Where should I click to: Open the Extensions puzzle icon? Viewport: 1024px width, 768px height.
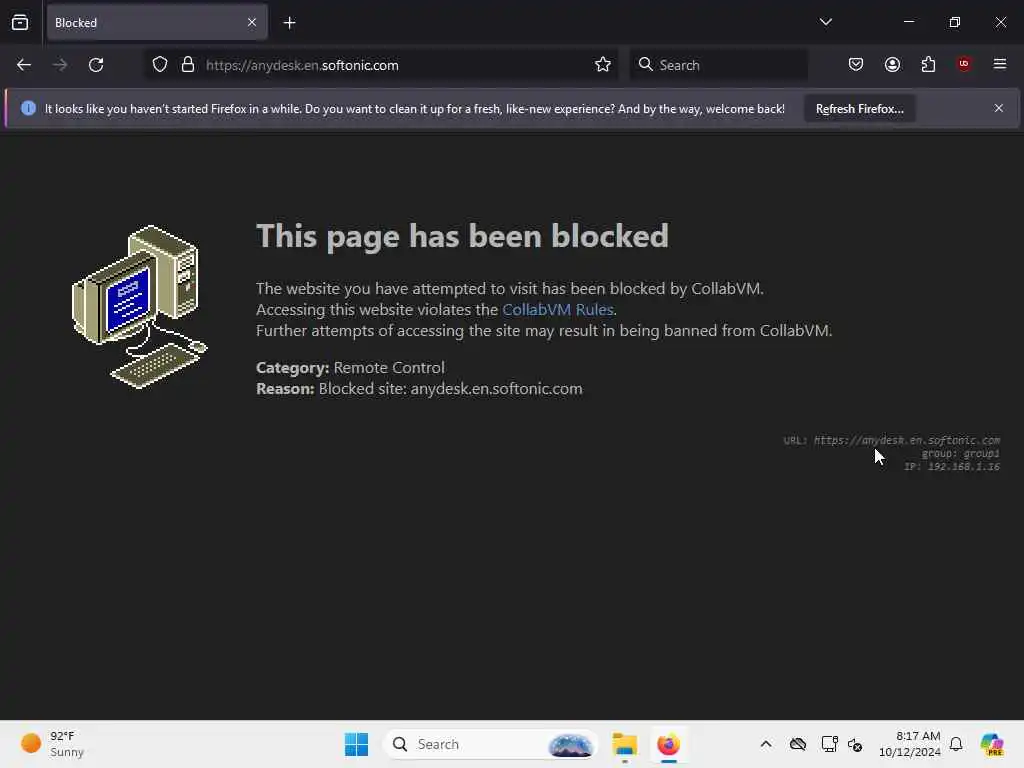tap(929, 65)
